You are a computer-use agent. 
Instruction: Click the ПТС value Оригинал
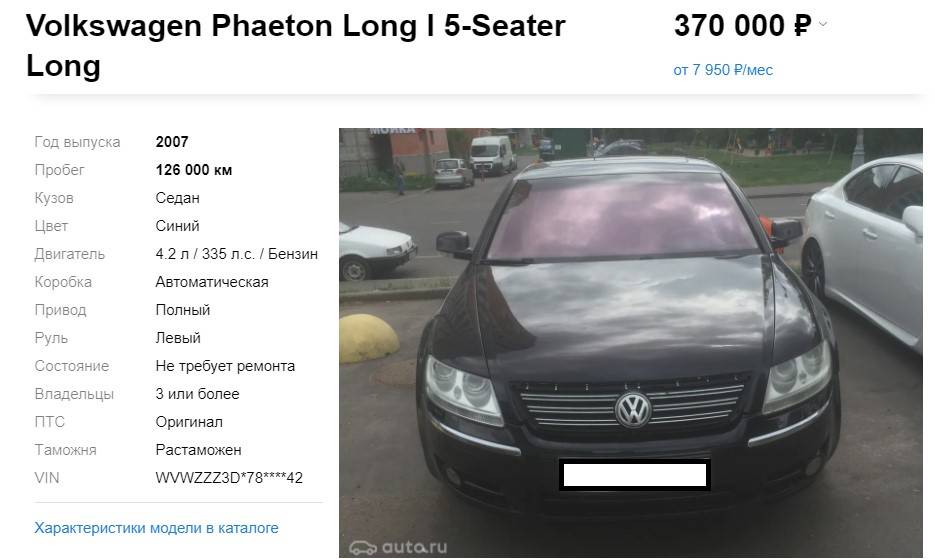(189, 422)
